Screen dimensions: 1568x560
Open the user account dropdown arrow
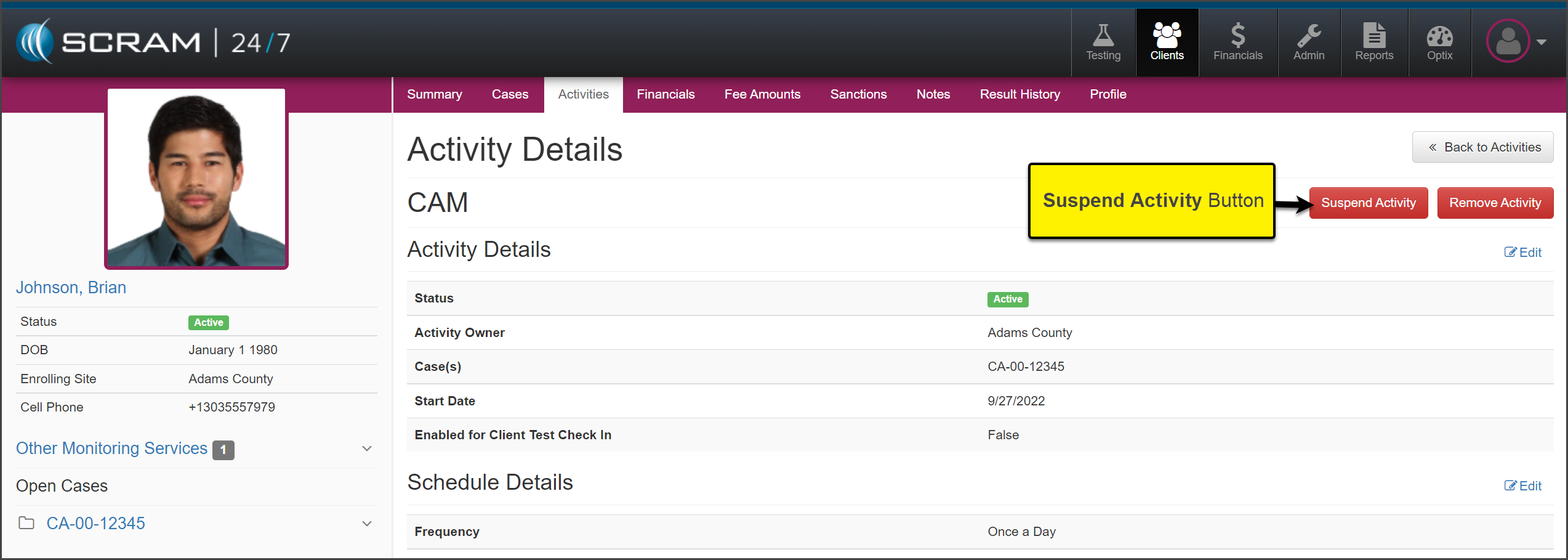pos(1542,42)
